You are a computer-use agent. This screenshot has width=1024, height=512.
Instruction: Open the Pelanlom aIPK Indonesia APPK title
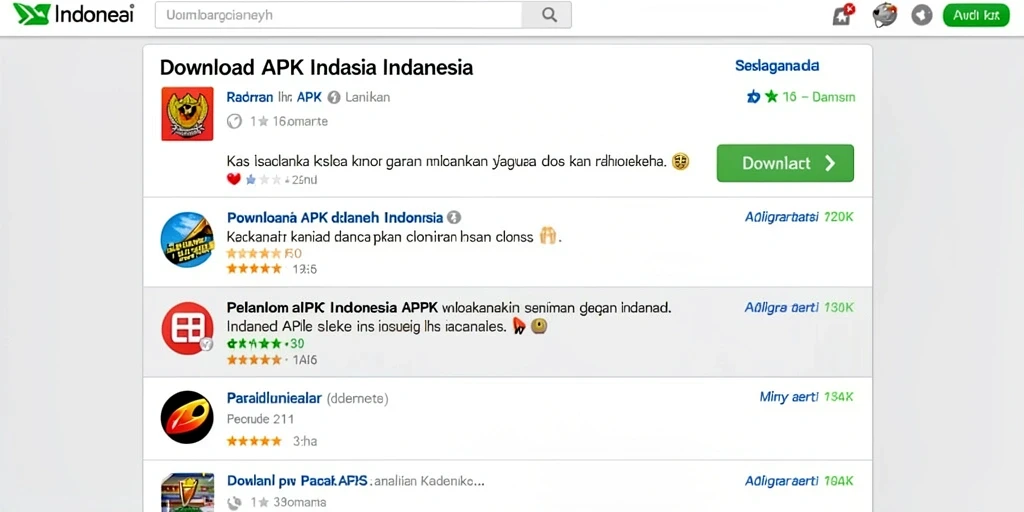[x=332, y=306]
